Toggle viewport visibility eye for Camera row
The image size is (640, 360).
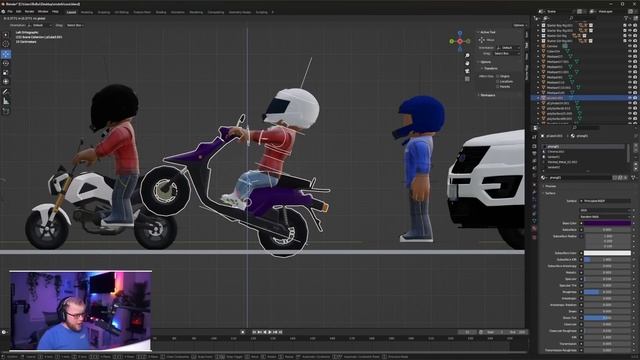(630, 46)
